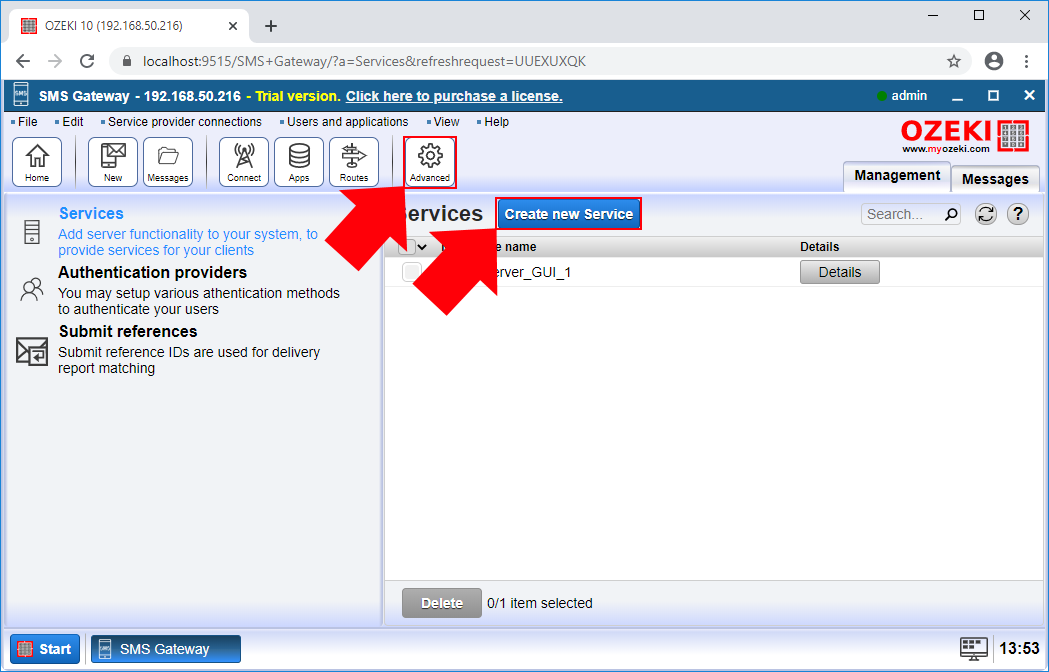Open the Routes signpost toolbar icon
This screenshot has height=672, width=1049.
pos(354,162)
